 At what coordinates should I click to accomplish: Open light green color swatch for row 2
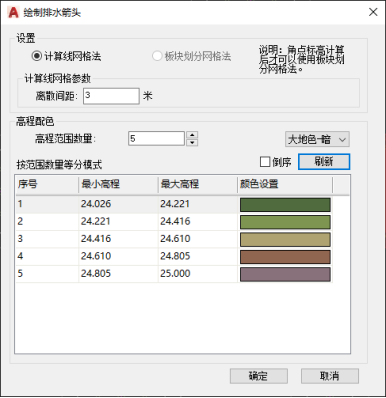pyautogui.click(x=285, y=222)
